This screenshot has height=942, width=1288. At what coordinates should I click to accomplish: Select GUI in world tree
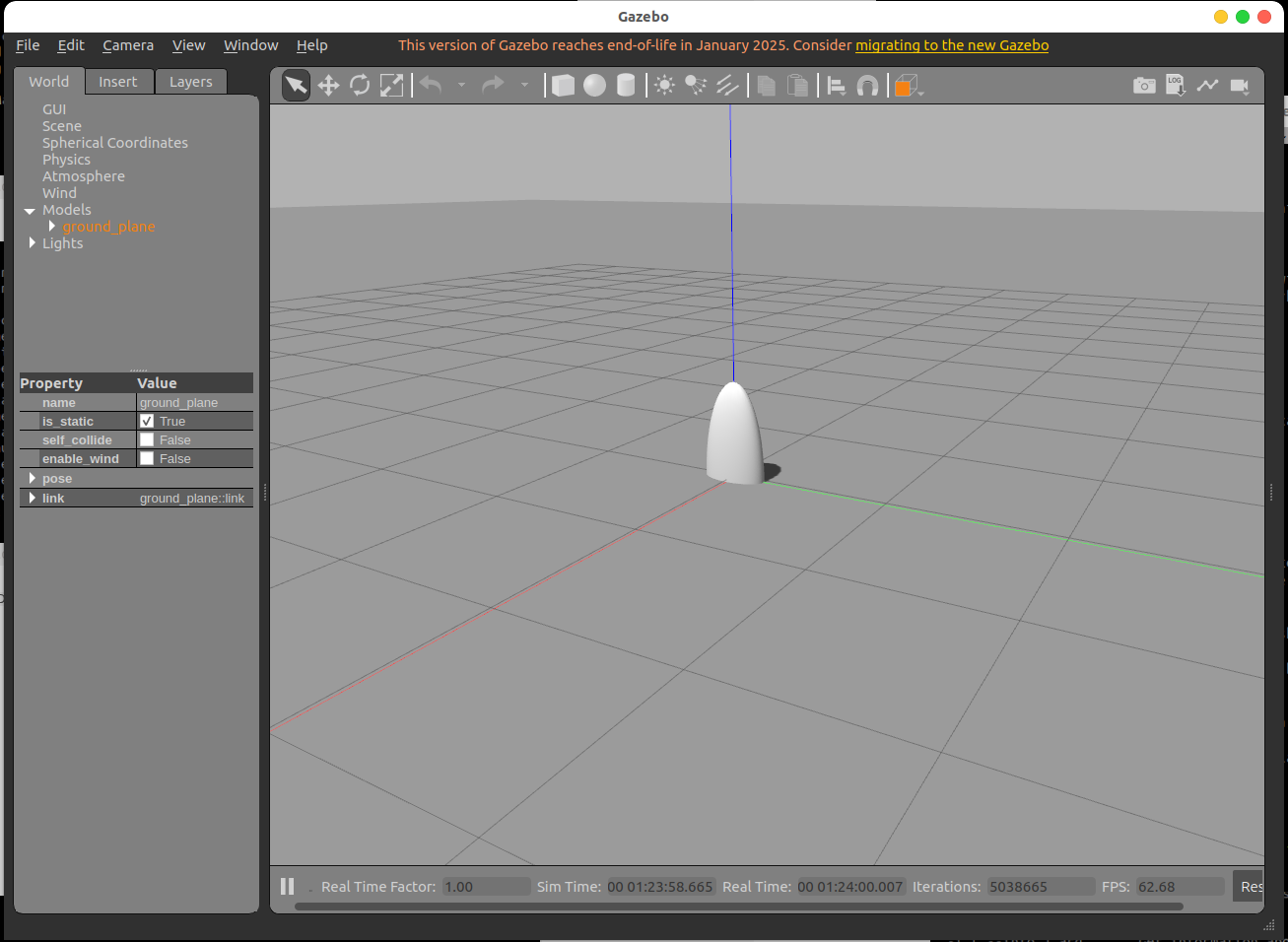(54, 109)
